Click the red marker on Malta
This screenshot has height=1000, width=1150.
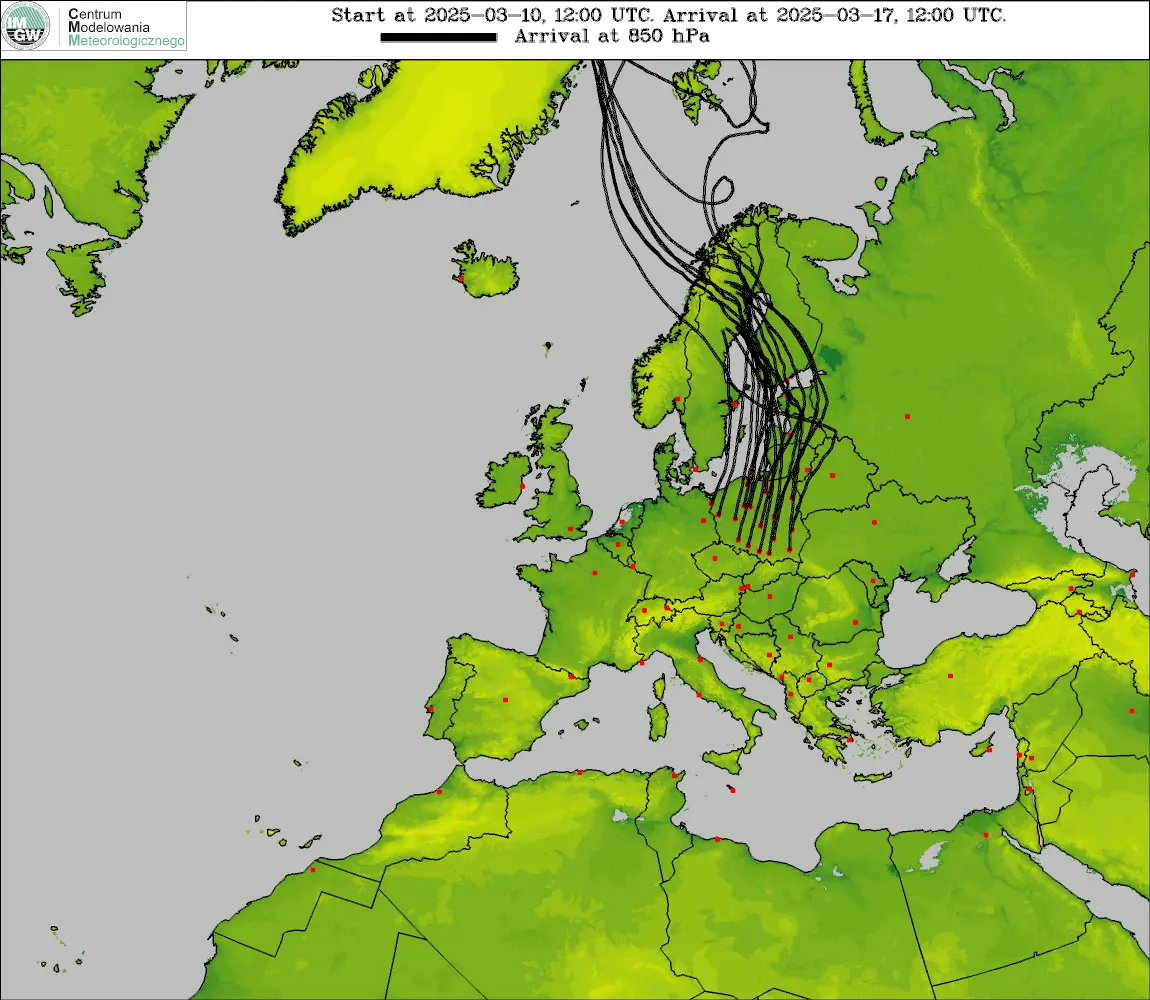point(733,790)
